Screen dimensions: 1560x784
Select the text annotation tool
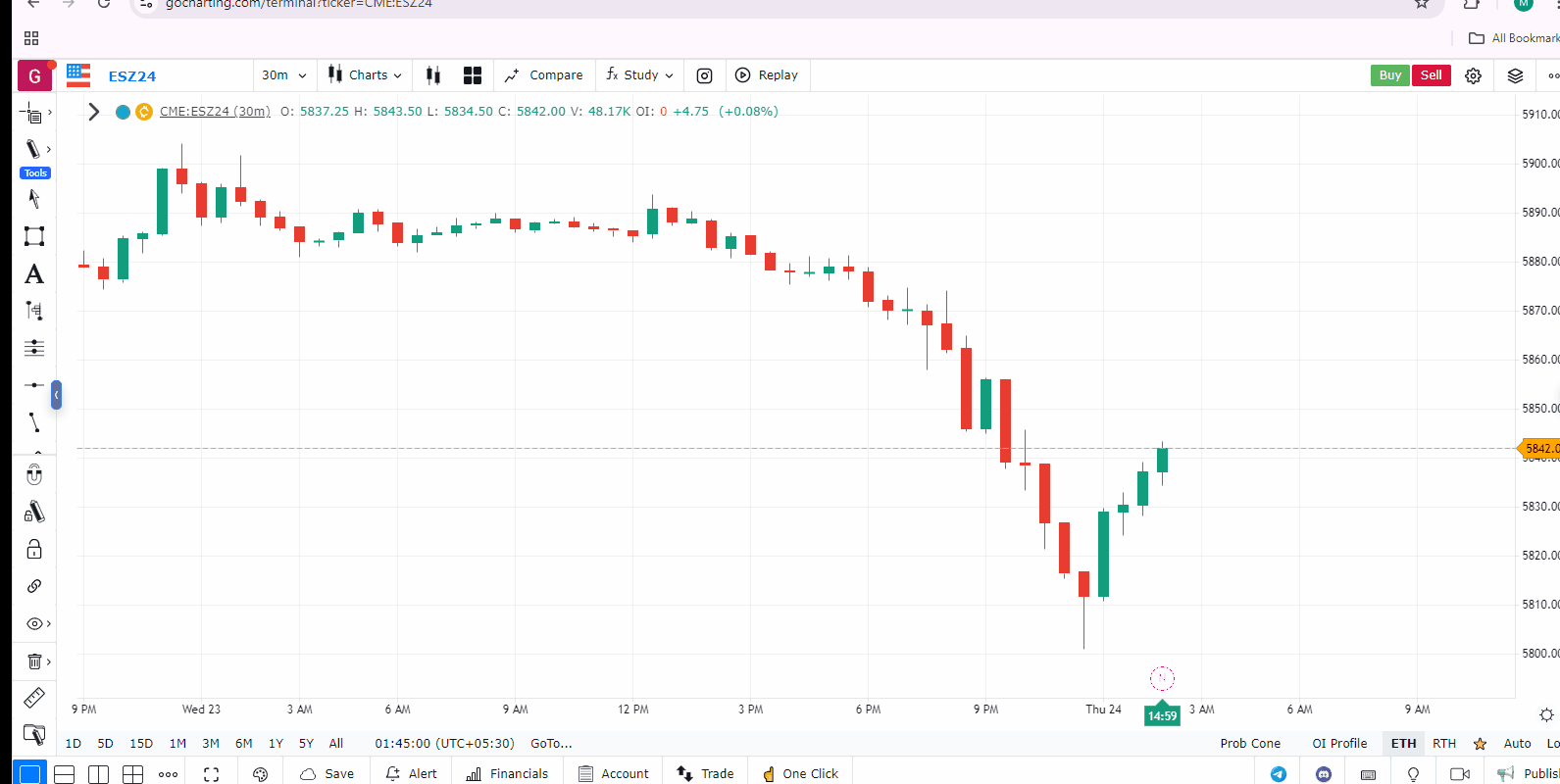34,274
